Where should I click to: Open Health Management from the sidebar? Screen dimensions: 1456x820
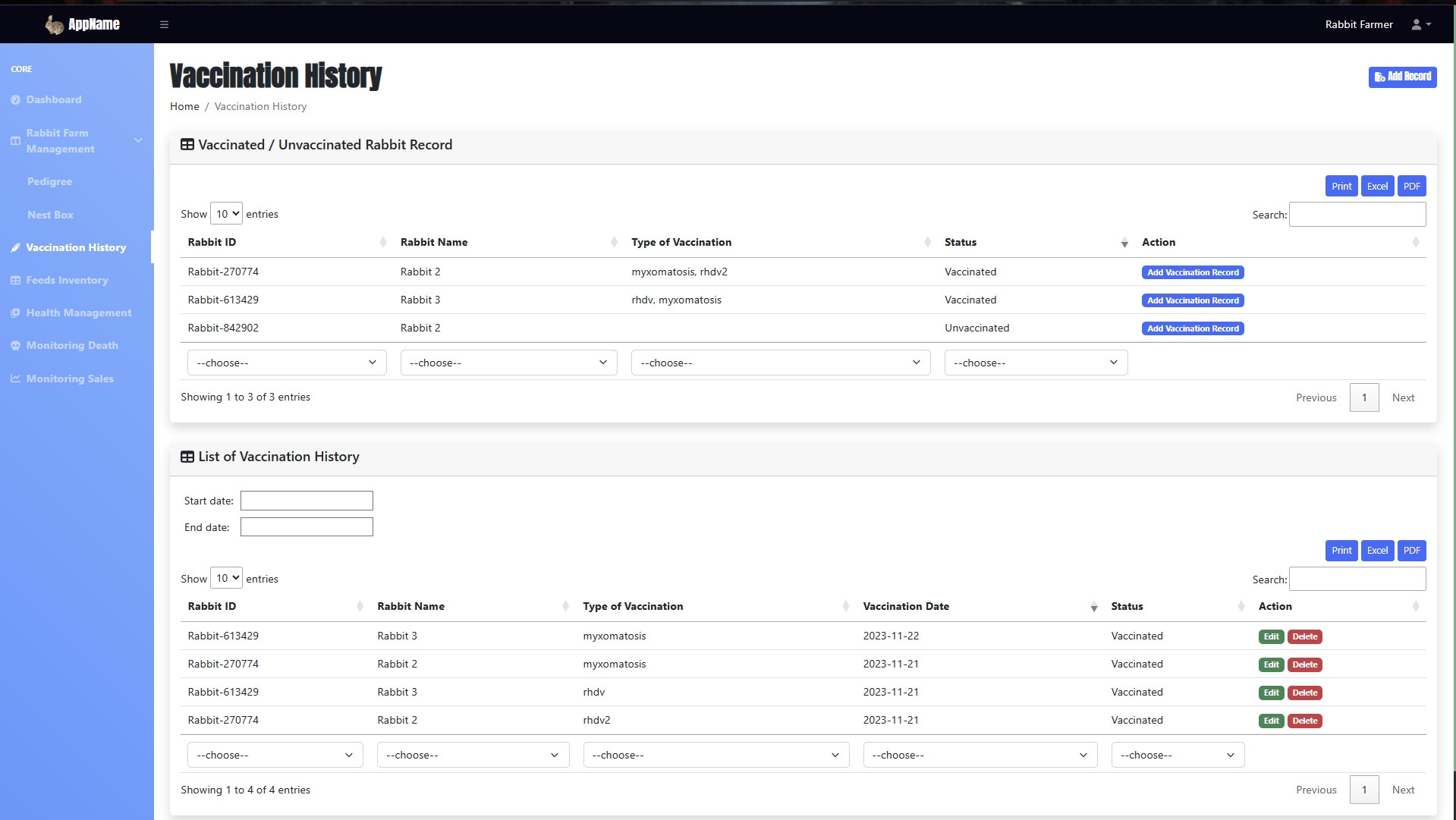click(x=78, y=313)
